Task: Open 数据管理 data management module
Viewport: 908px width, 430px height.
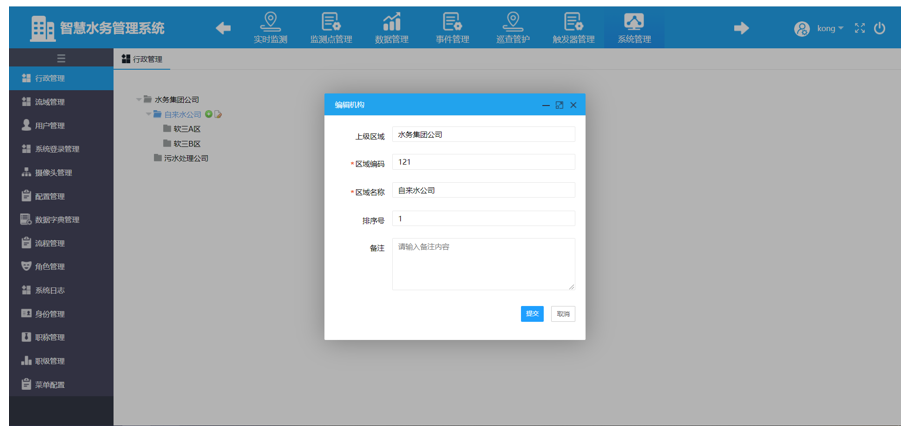Action: [x=391, y=28]
